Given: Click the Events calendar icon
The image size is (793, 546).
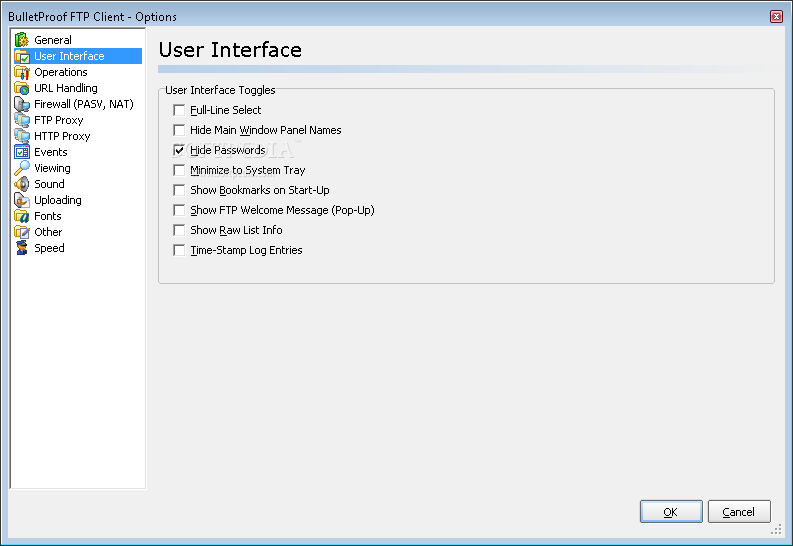Looking at the screenshot, I should 21,152.
